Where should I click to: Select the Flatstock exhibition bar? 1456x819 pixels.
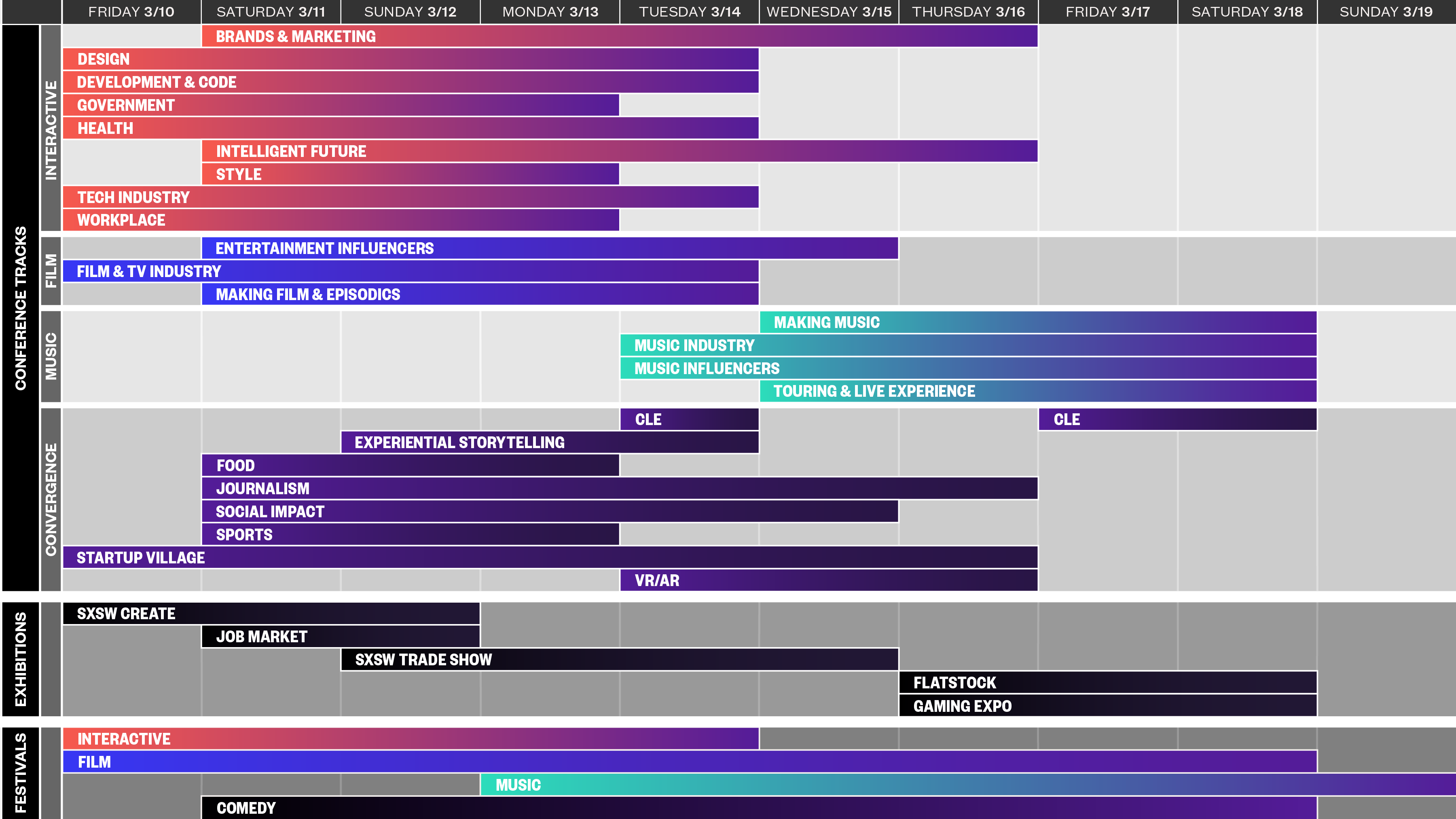coord(1107,683)
